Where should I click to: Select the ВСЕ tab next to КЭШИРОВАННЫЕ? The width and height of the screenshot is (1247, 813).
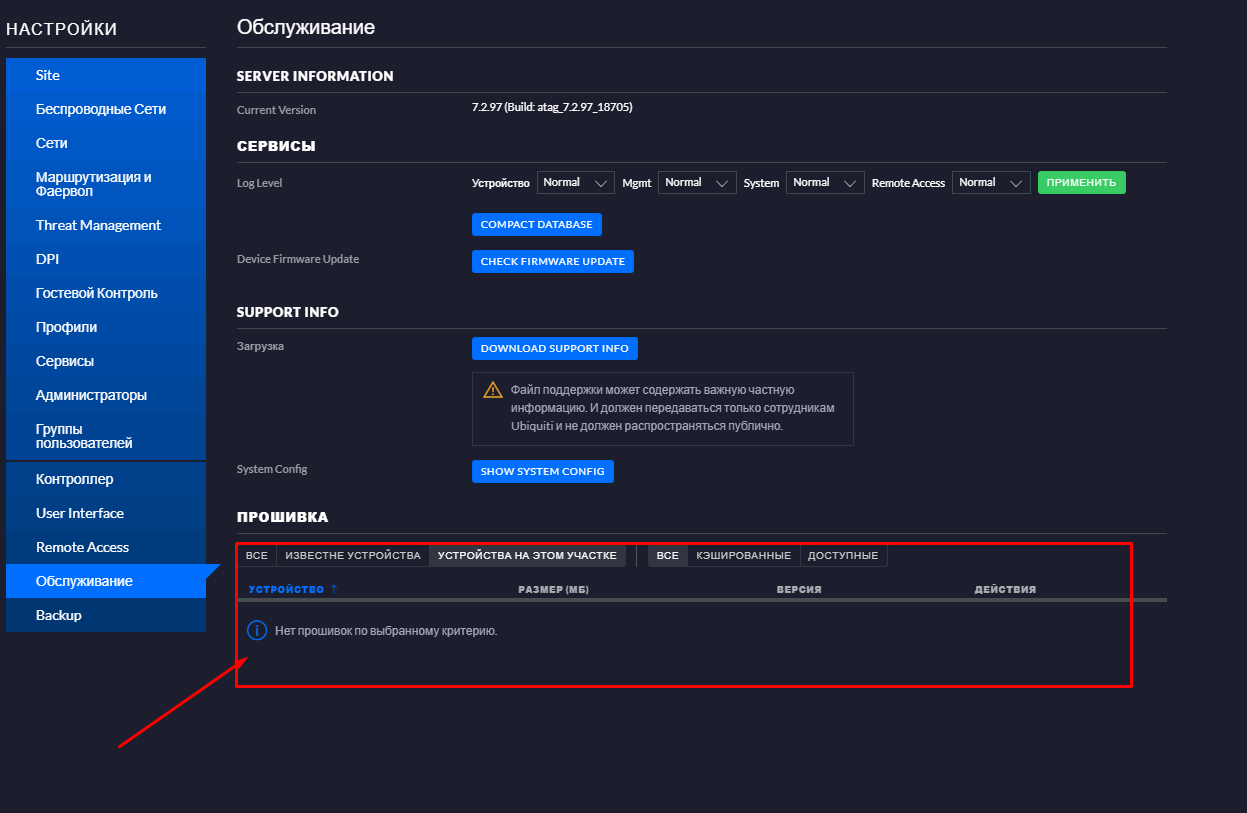(x=668, y=555)
